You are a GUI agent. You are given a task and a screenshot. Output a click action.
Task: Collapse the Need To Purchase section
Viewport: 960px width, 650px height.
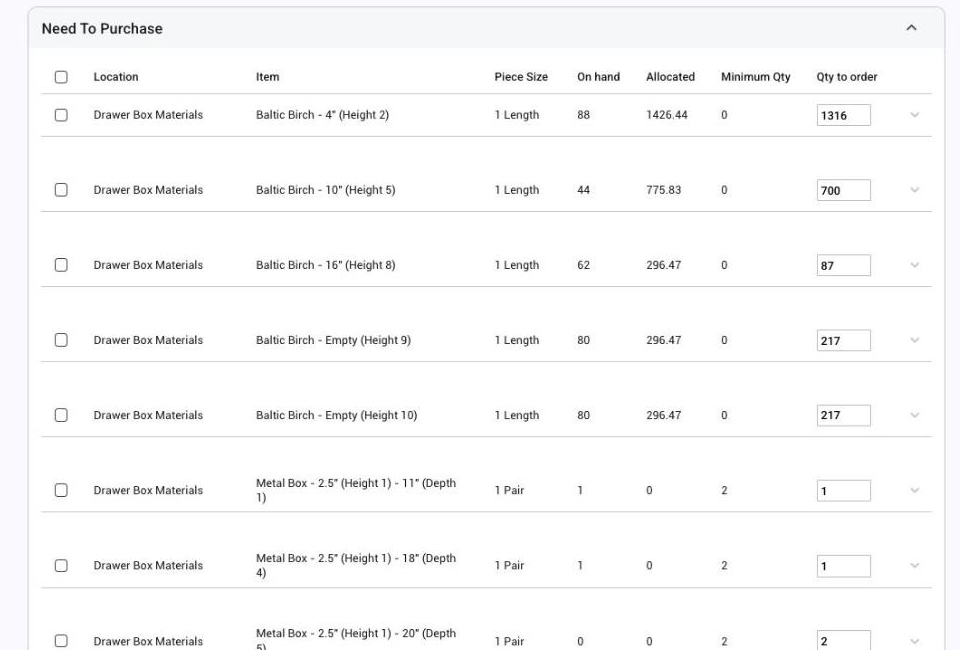click(911, 28)
